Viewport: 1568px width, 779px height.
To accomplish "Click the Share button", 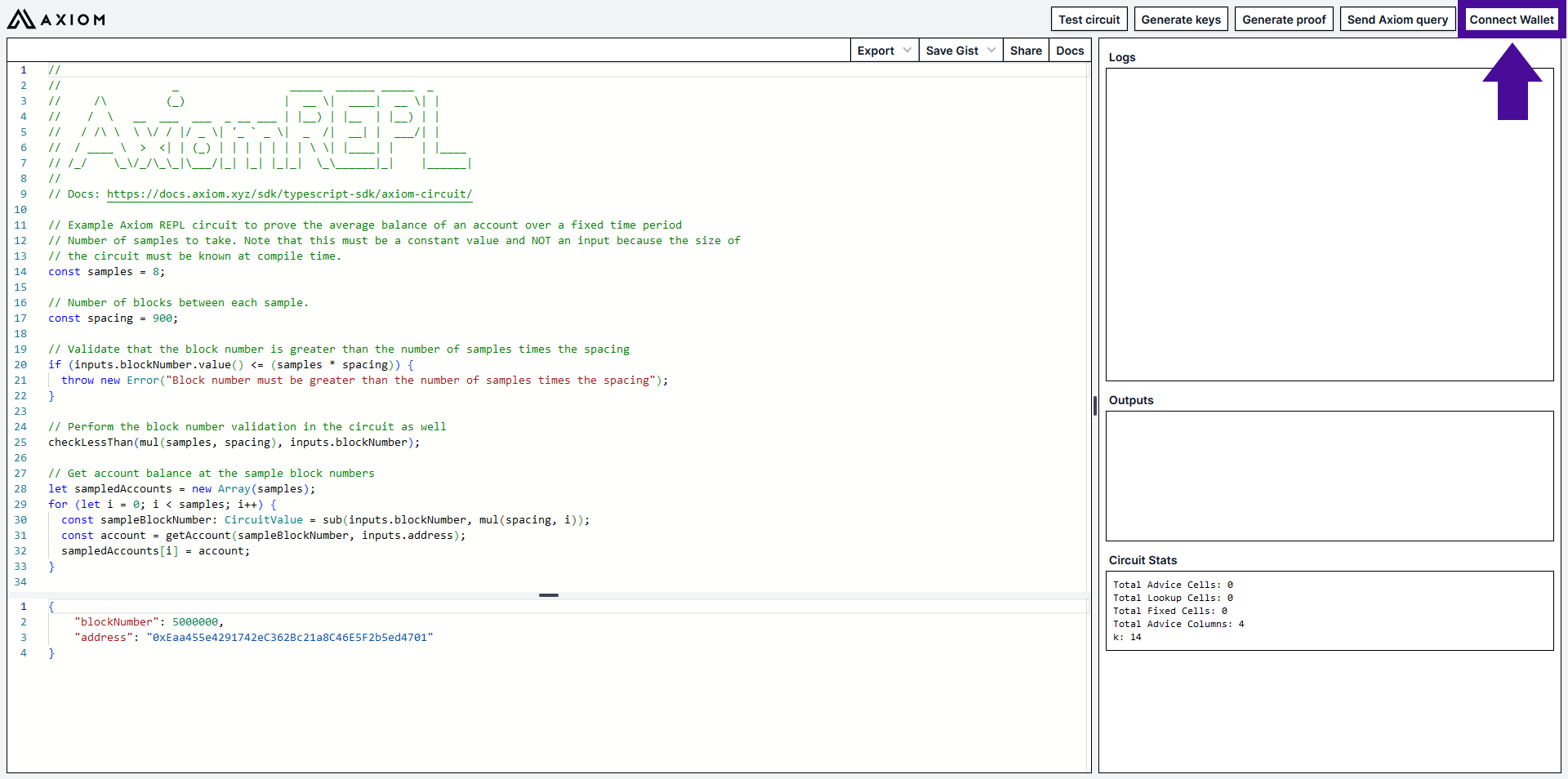I will 1025,51.
